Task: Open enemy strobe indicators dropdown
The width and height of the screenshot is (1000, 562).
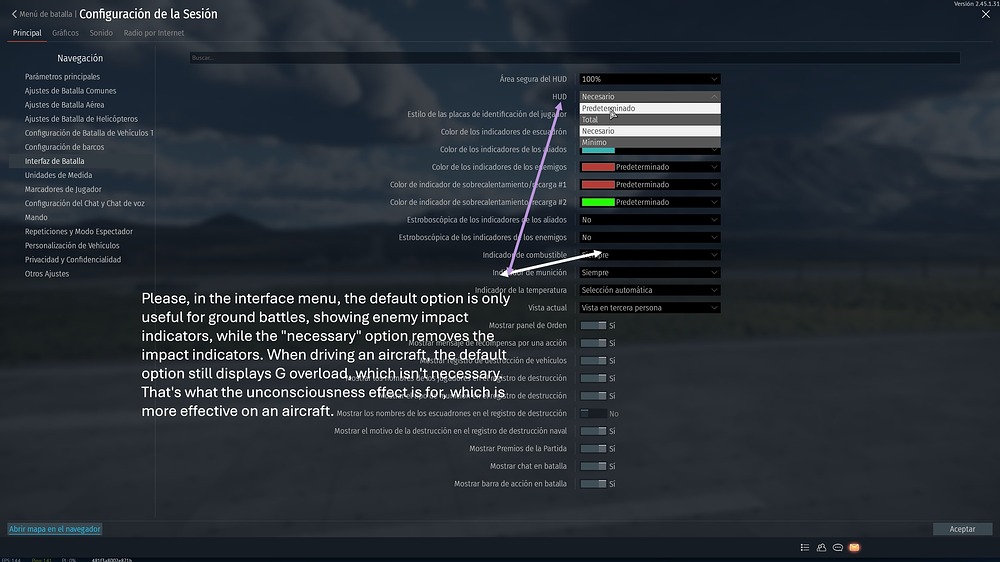Action: pyautogui.click(x=650, y=237)
